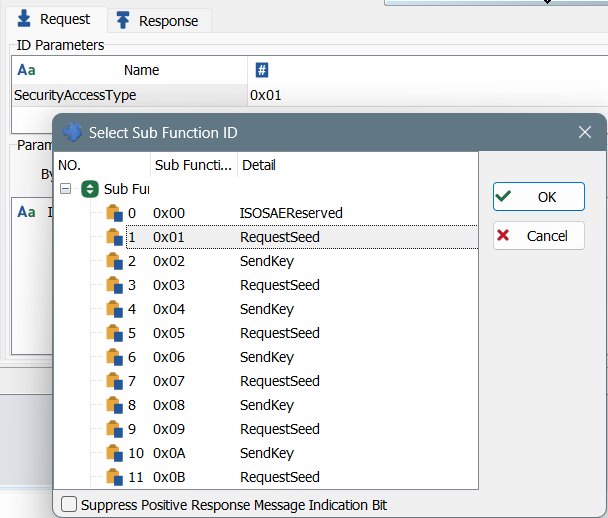Click the icon of row 0x03 RequestSeed
The height and width of the screenshot is (518, 608).
(114, 285)
